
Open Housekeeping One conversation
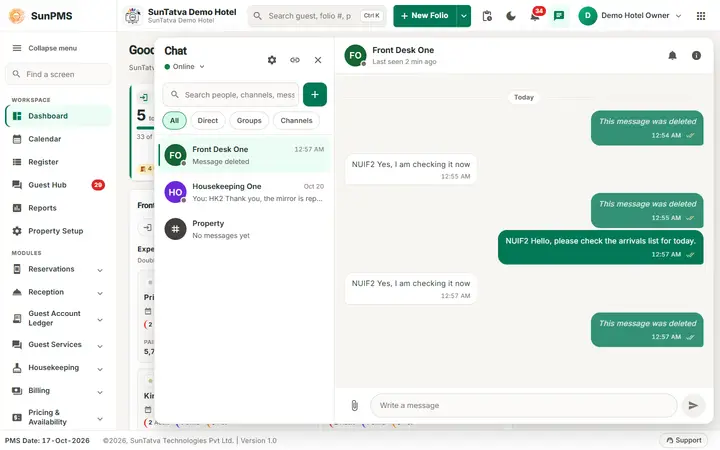[244, 192]
